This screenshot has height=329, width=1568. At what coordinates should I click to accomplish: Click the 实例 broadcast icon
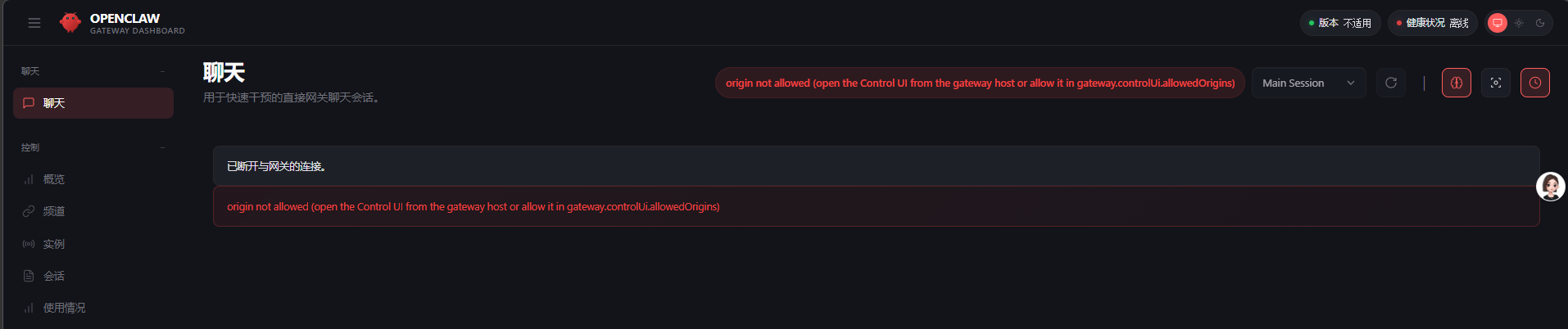(x=29, y=244)
